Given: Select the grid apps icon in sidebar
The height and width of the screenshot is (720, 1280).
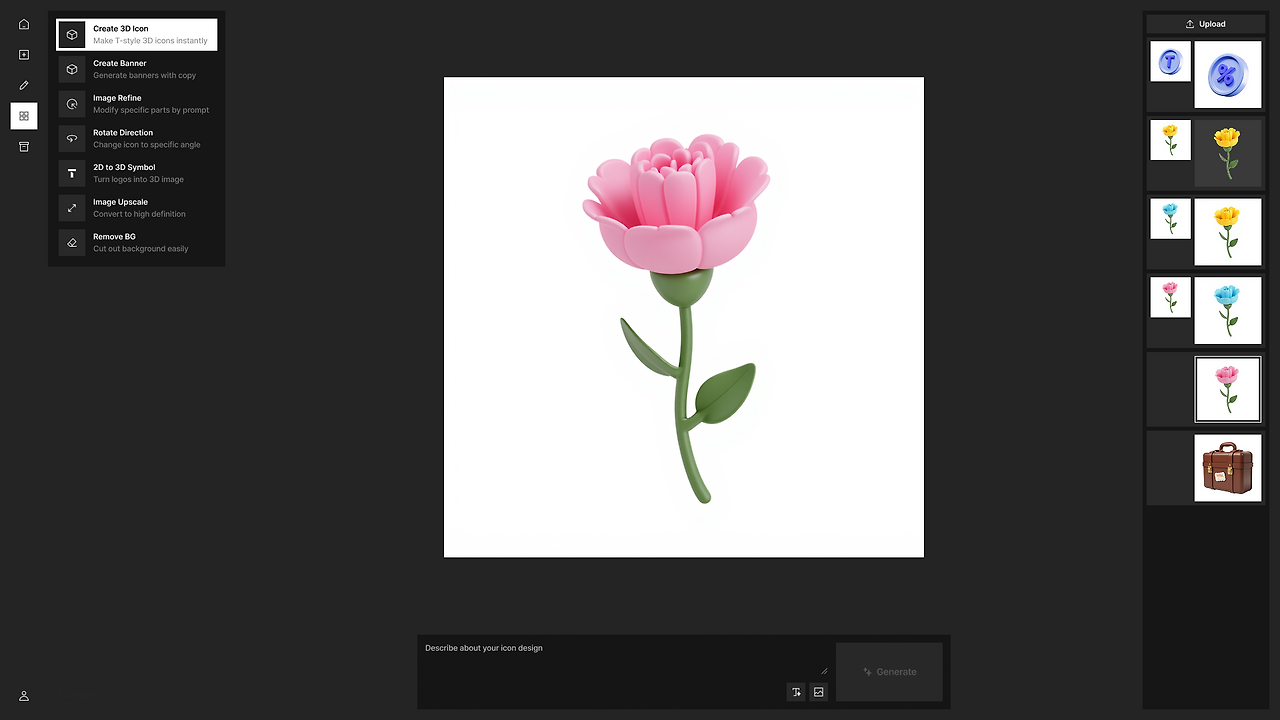Looking at the screenshot, I should coord(24,116).
